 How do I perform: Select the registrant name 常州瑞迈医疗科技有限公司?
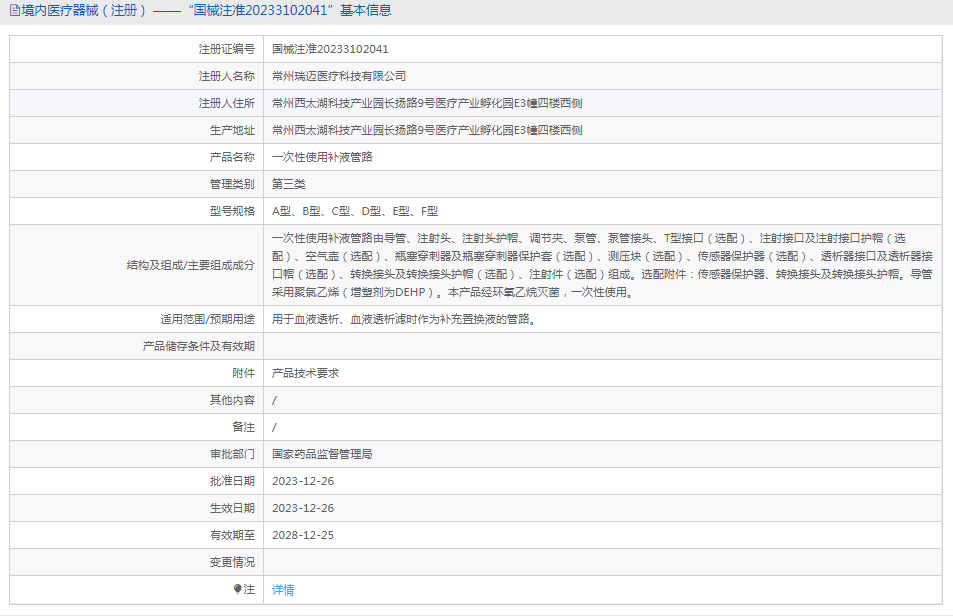coord(339,77)
